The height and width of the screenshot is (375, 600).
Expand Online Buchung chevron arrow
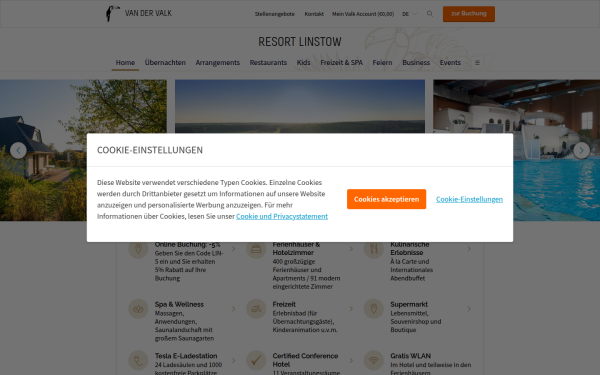click(x=233, y=249)
